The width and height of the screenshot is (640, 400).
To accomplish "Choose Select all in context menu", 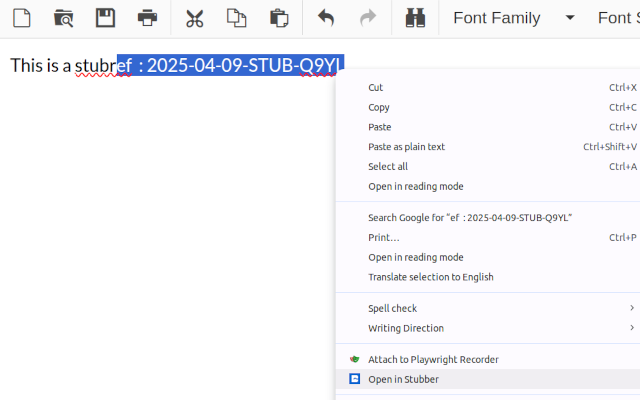I will coord(488,167).
